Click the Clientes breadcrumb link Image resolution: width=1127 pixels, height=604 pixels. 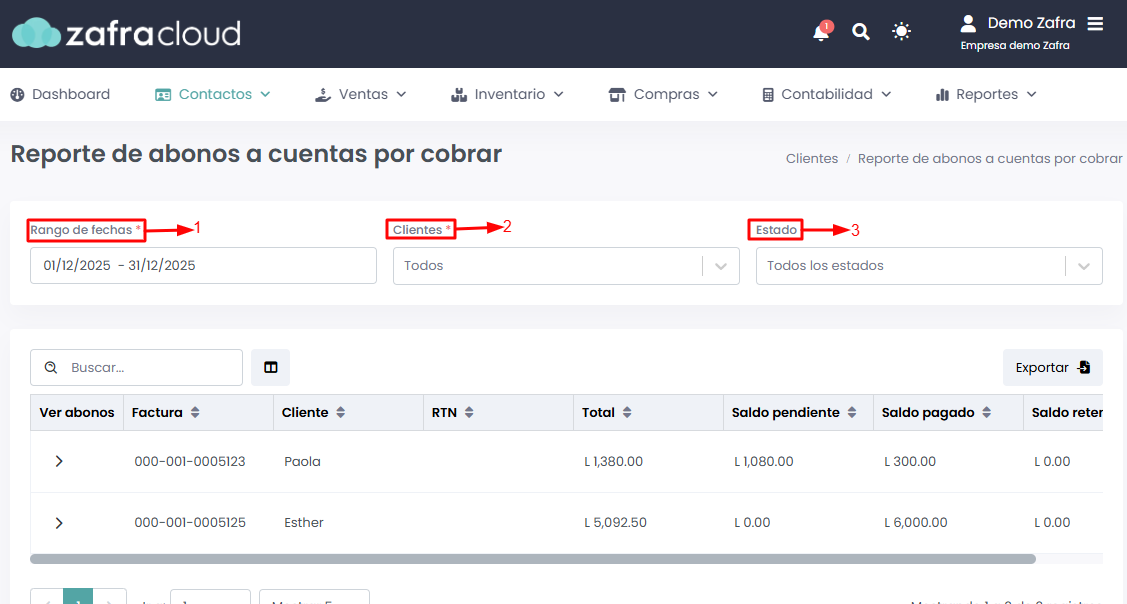811,159
